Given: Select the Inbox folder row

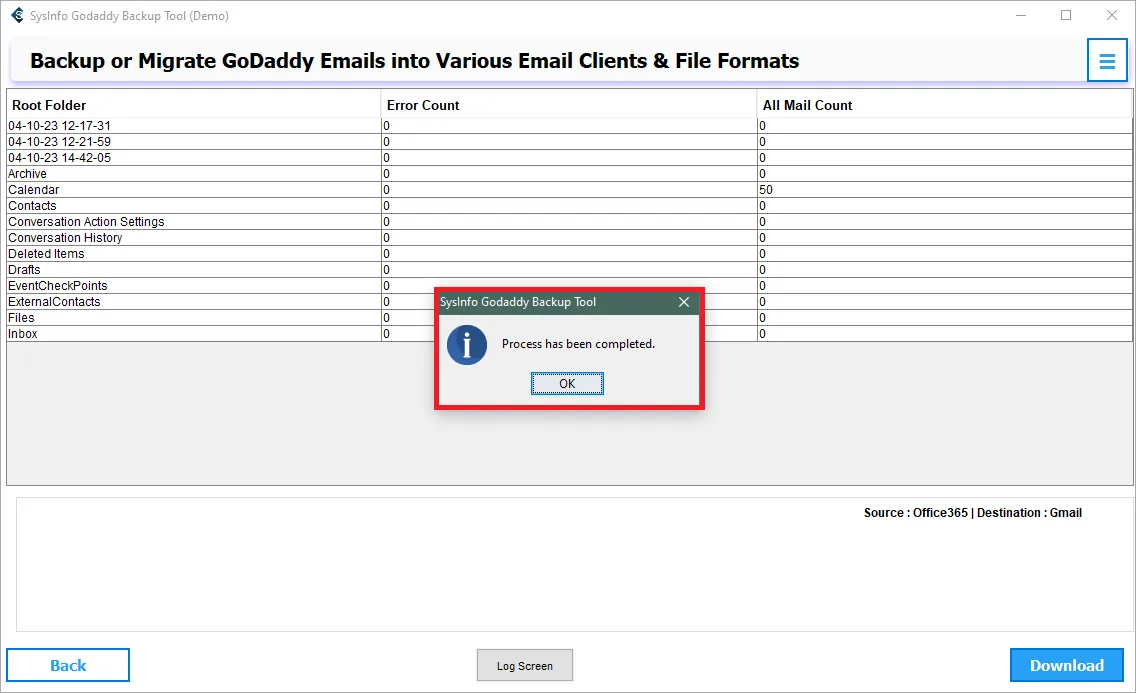Looking at the screenshot, I should pyautogui.click(x=569, y=333).
